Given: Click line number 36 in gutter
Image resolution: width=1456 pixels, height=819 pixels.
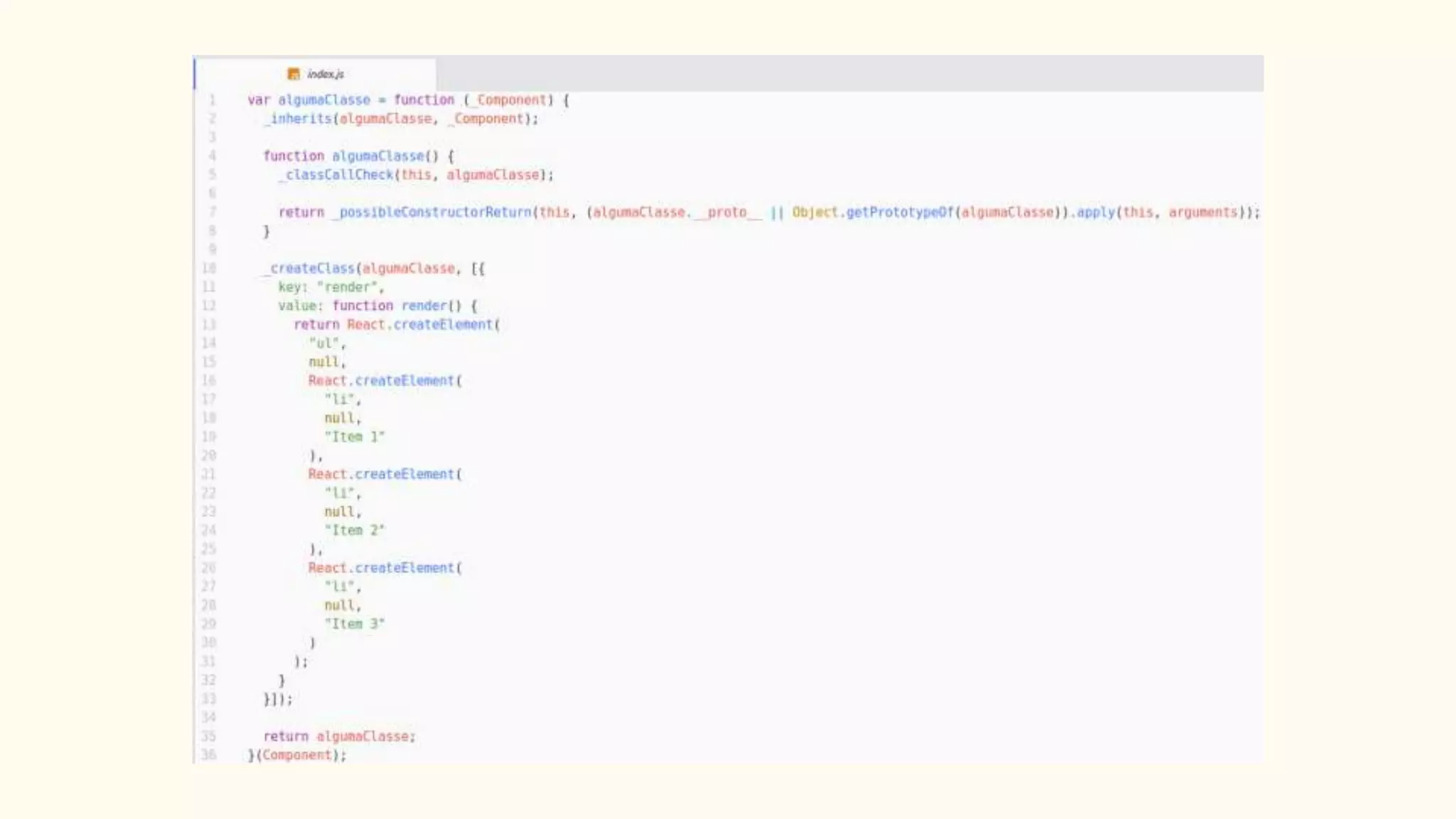Looking at the screenshot, I should pyautogui.click(x=208, y=754).
